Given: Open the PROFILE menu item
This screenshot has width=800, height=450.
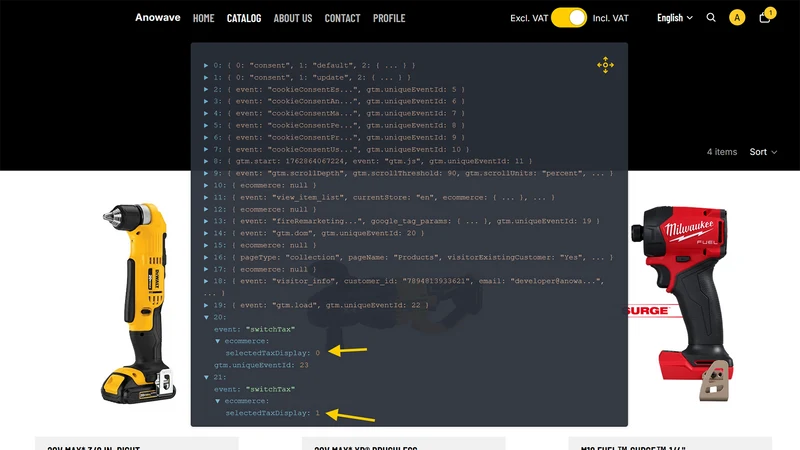Looking at the screenshot, I should coord(389,18).
